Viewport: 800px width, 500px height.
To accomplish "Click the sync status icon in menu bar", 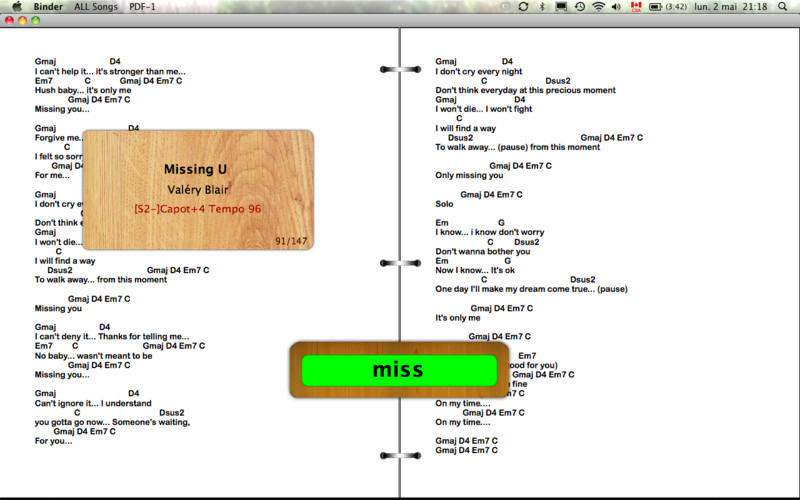I will (523, 7).
